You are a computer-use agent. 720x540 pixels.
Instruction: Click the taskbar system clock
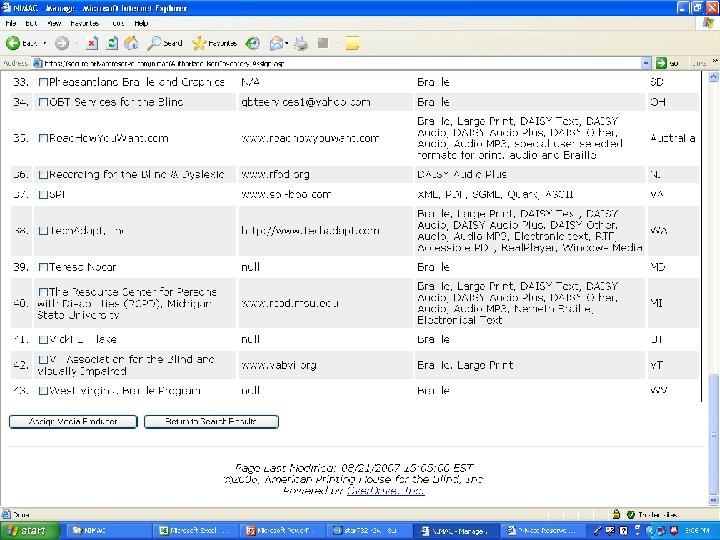pos(698,530)
